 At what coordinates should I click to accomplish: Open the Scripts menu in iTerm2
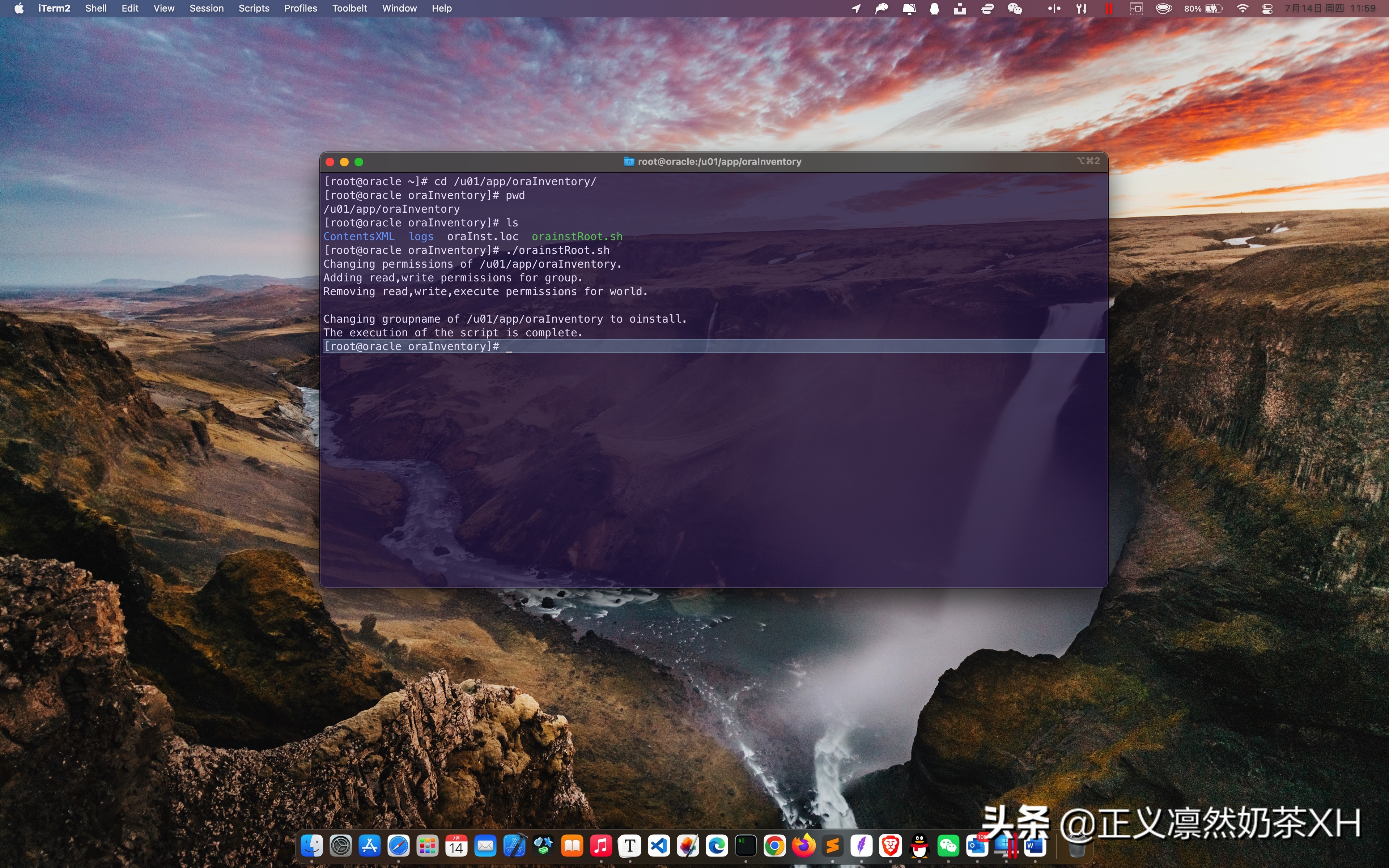254,8
